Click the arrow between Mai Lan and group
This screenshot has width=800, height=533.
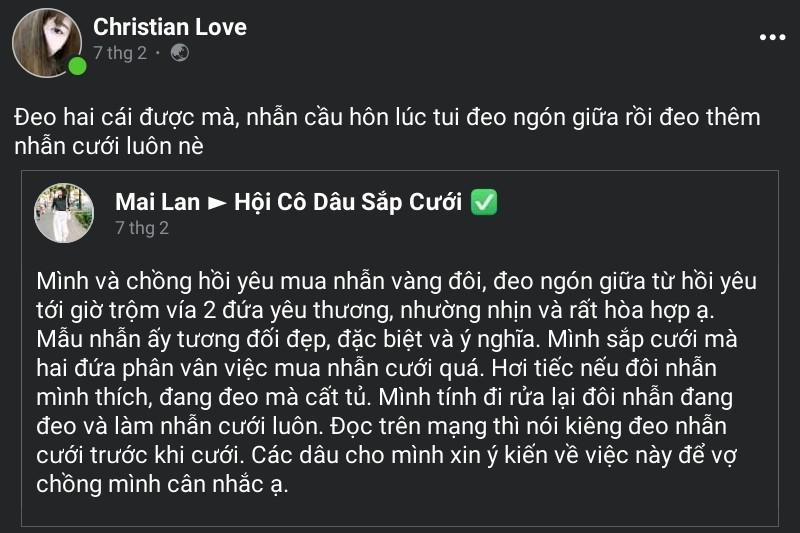pyautogui.click(x=217, y=203)
